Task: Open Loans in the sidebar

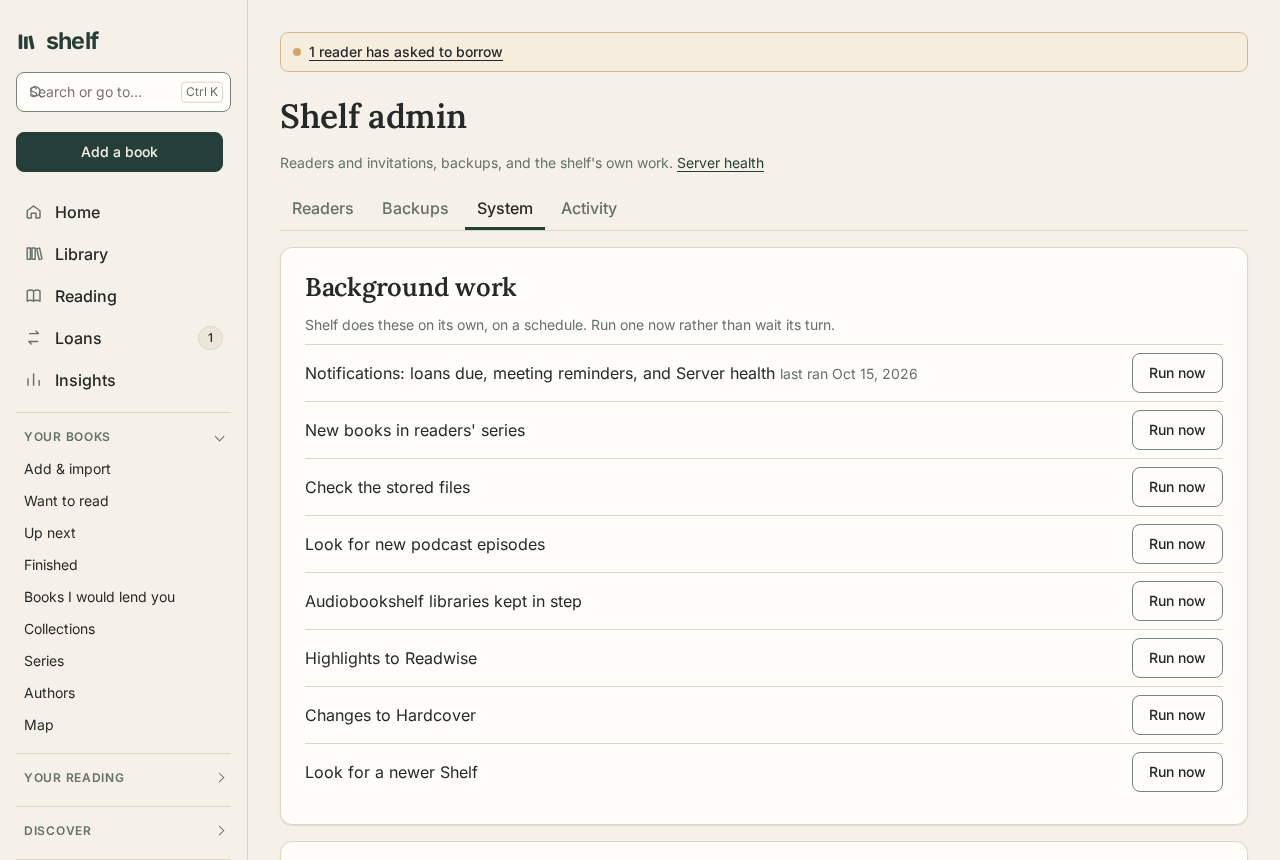Action: [123, 338]
